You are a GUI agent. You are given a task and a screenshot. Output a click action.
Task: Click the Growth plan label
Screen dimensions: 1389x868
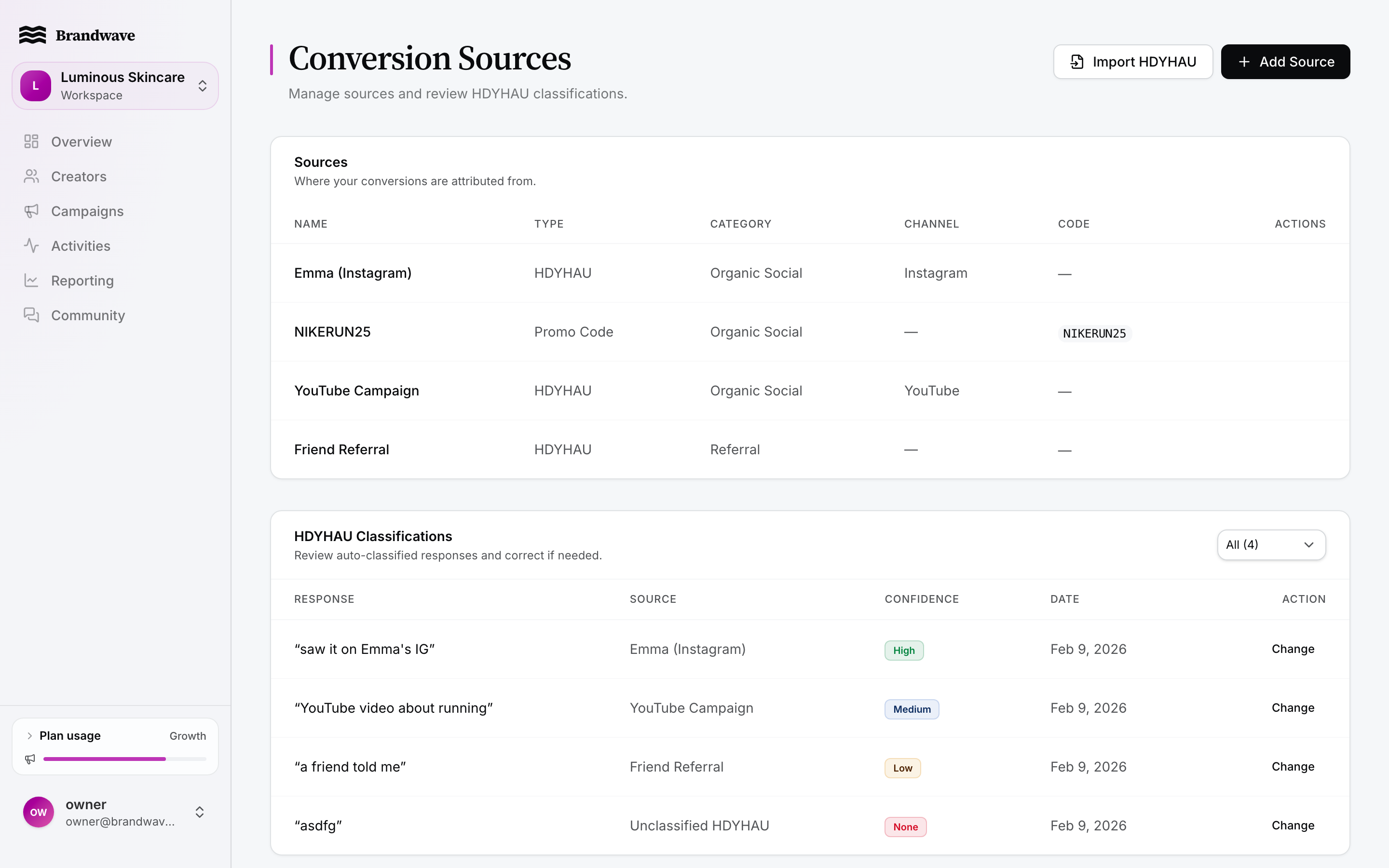pos(188,736)
